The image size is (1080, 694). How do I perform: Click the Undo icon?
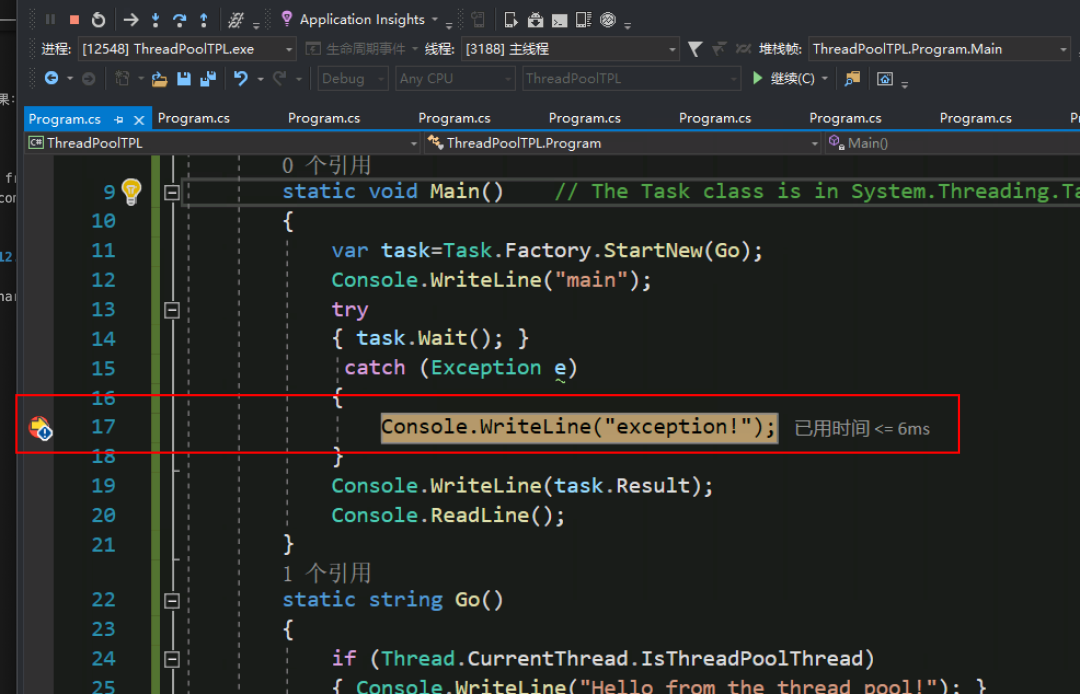[240, 78]
